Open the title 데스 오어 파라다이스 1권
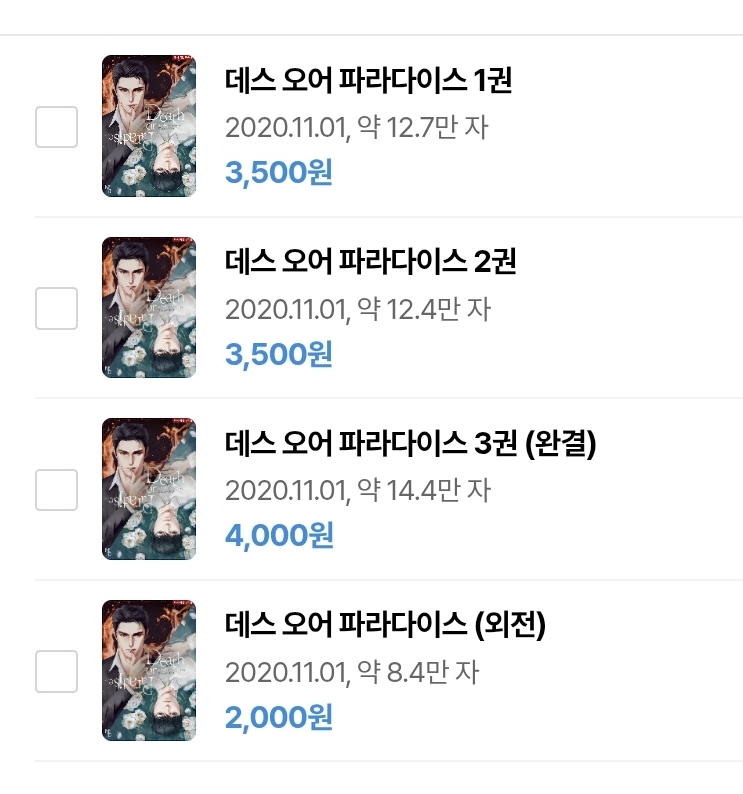Screen dimensions: 743x794 pos(368,81)
